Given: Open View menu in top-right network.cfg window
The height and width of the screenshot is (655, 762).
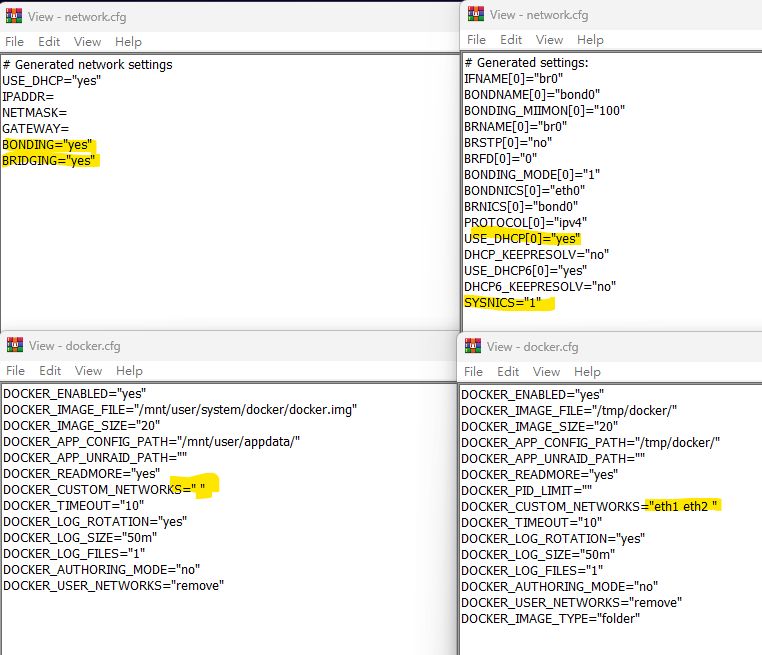Looking at the screenshot, I should (x=550, y=40).
